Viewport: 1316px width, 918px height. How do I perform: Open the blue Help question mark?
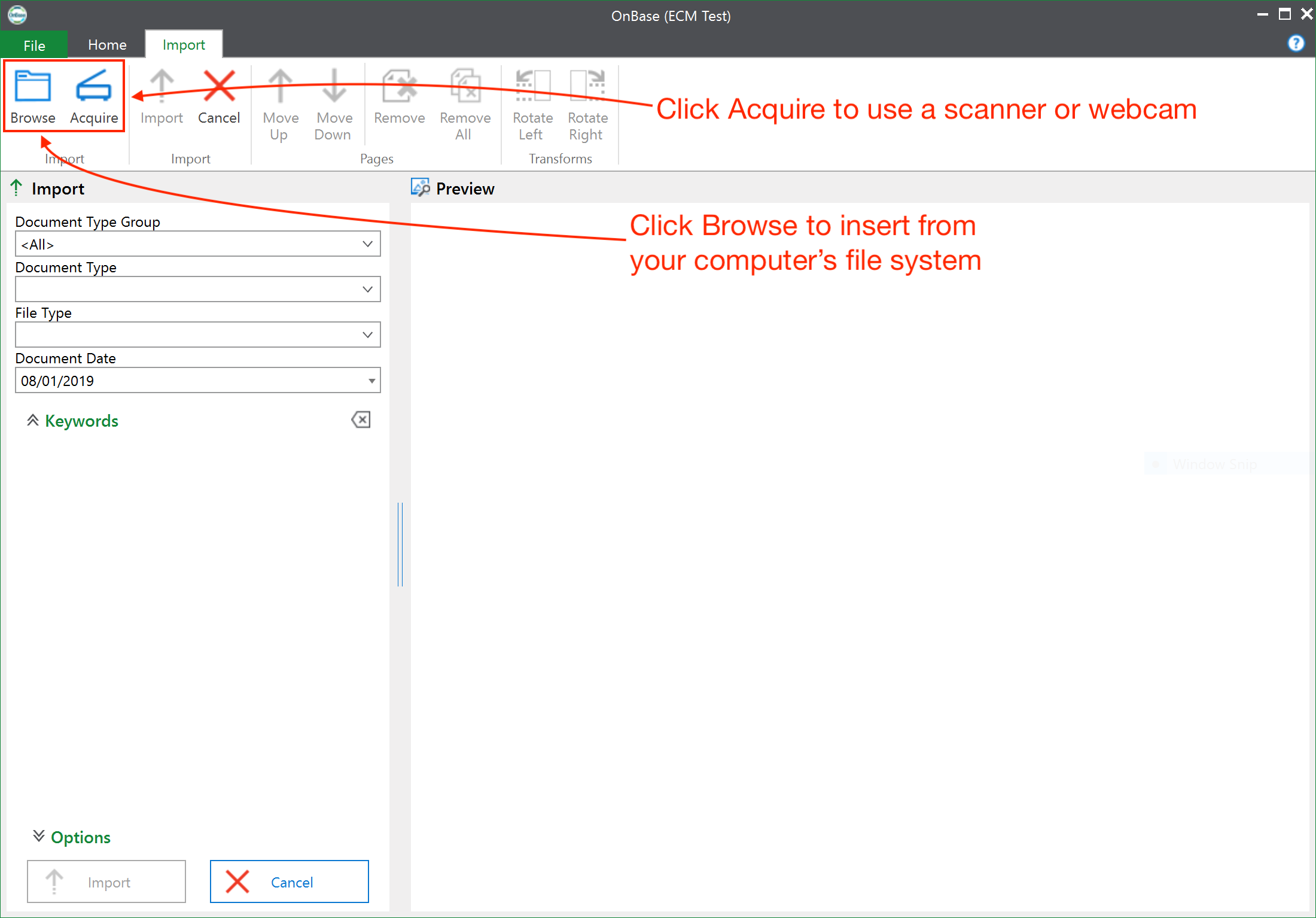pos(1296,43)
